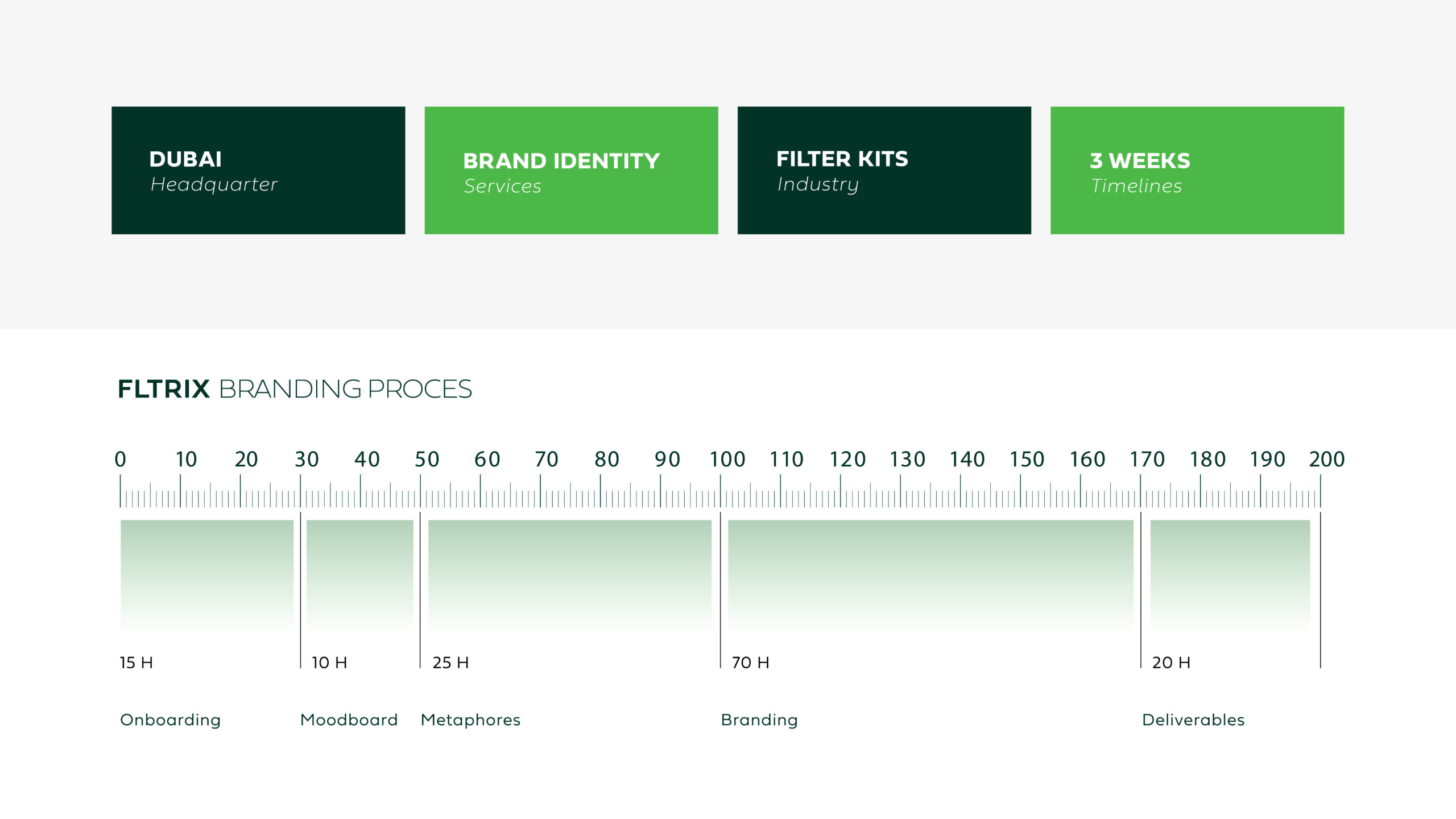Click the 3 WEEKS Timelines card
The width and height of the screenshot is (1456, 819).
click(1197, 170)
